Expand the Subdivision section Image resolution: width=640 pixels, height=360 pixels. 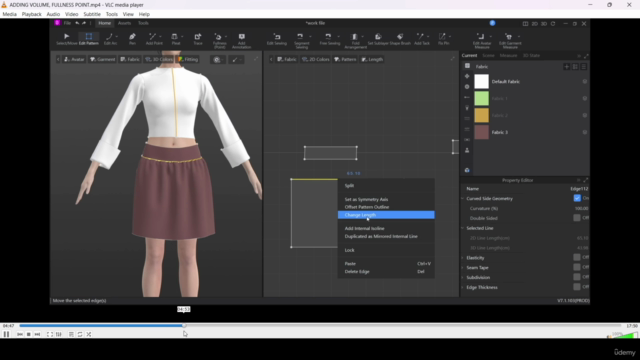pyautogui.click(x=463, y=278)
